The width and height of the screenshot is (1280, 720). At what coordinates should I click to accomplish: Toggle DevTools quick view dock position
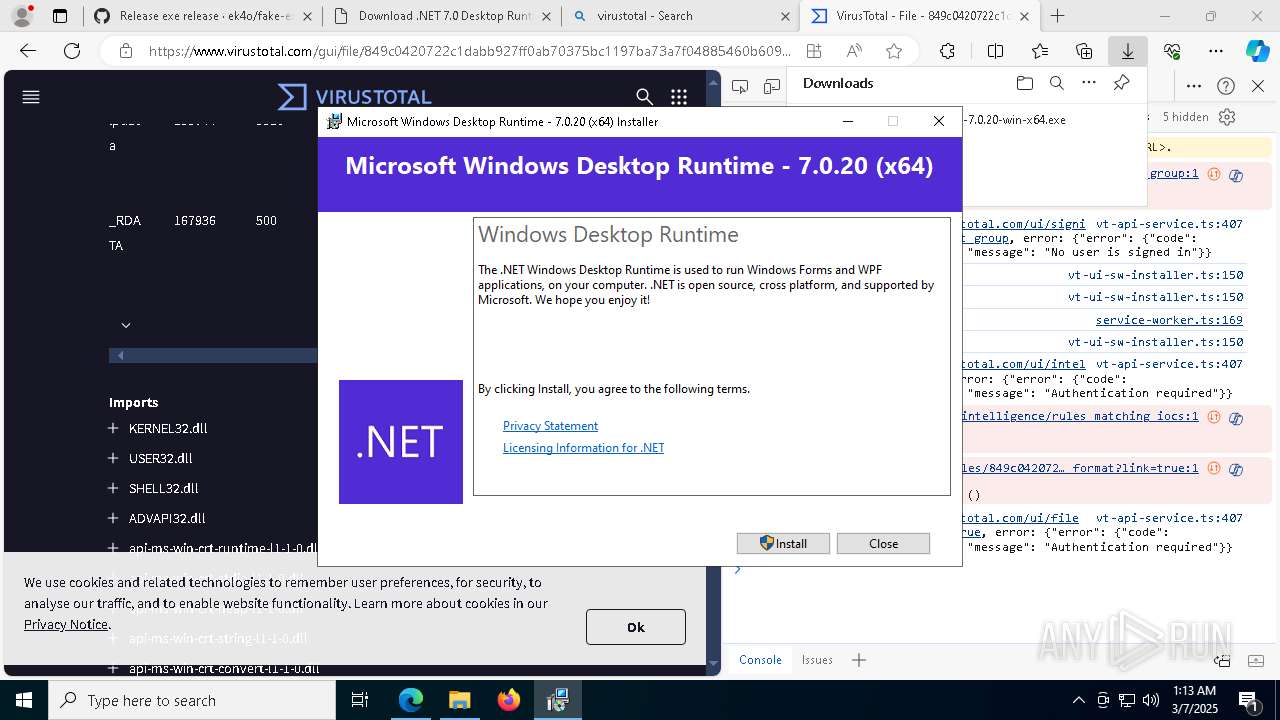tap(1222, 660)
